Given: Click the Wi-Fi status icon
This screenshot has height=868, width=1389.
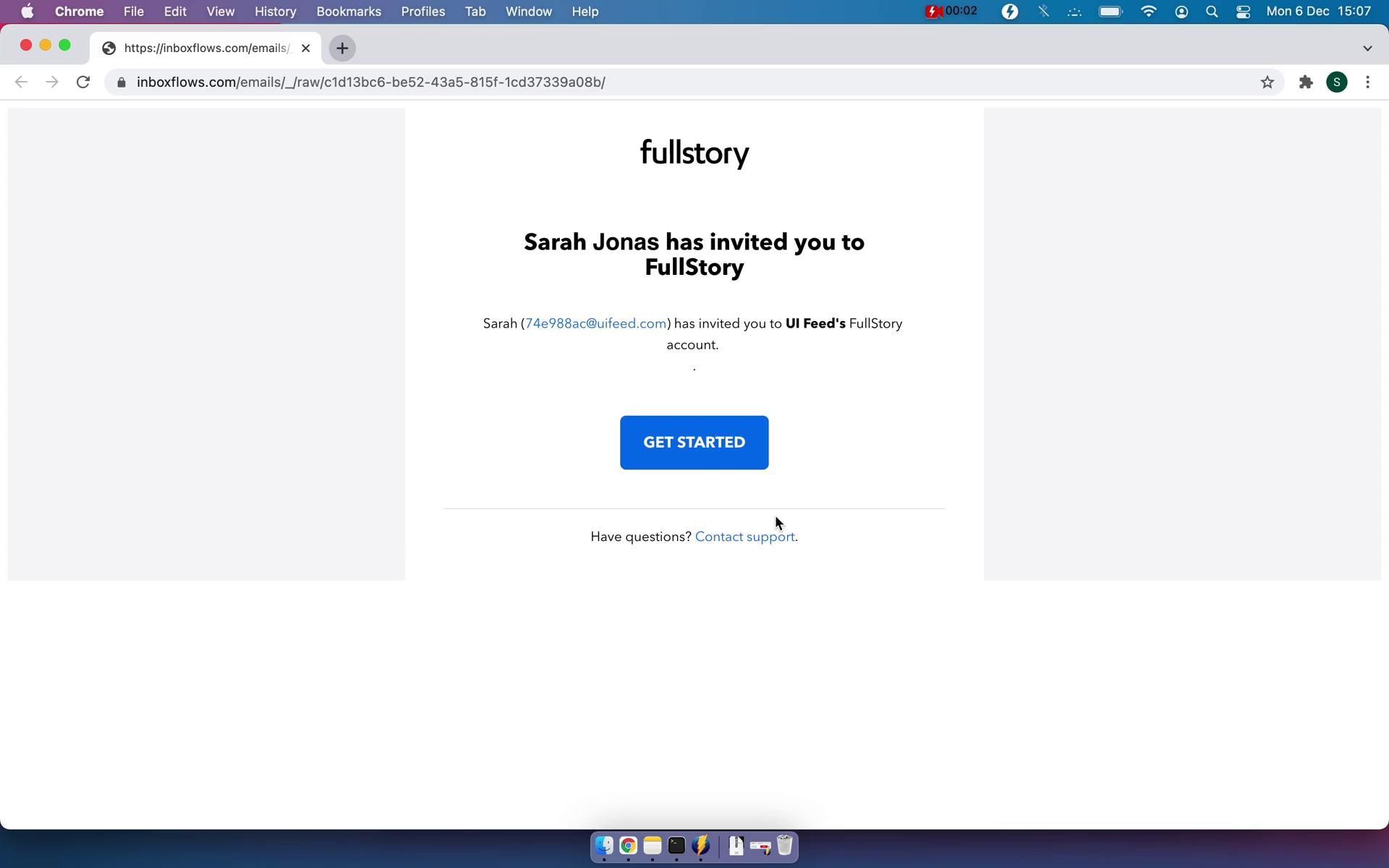Looking at the screenshot, I should pyautogui.click(x=1148, y=12).
